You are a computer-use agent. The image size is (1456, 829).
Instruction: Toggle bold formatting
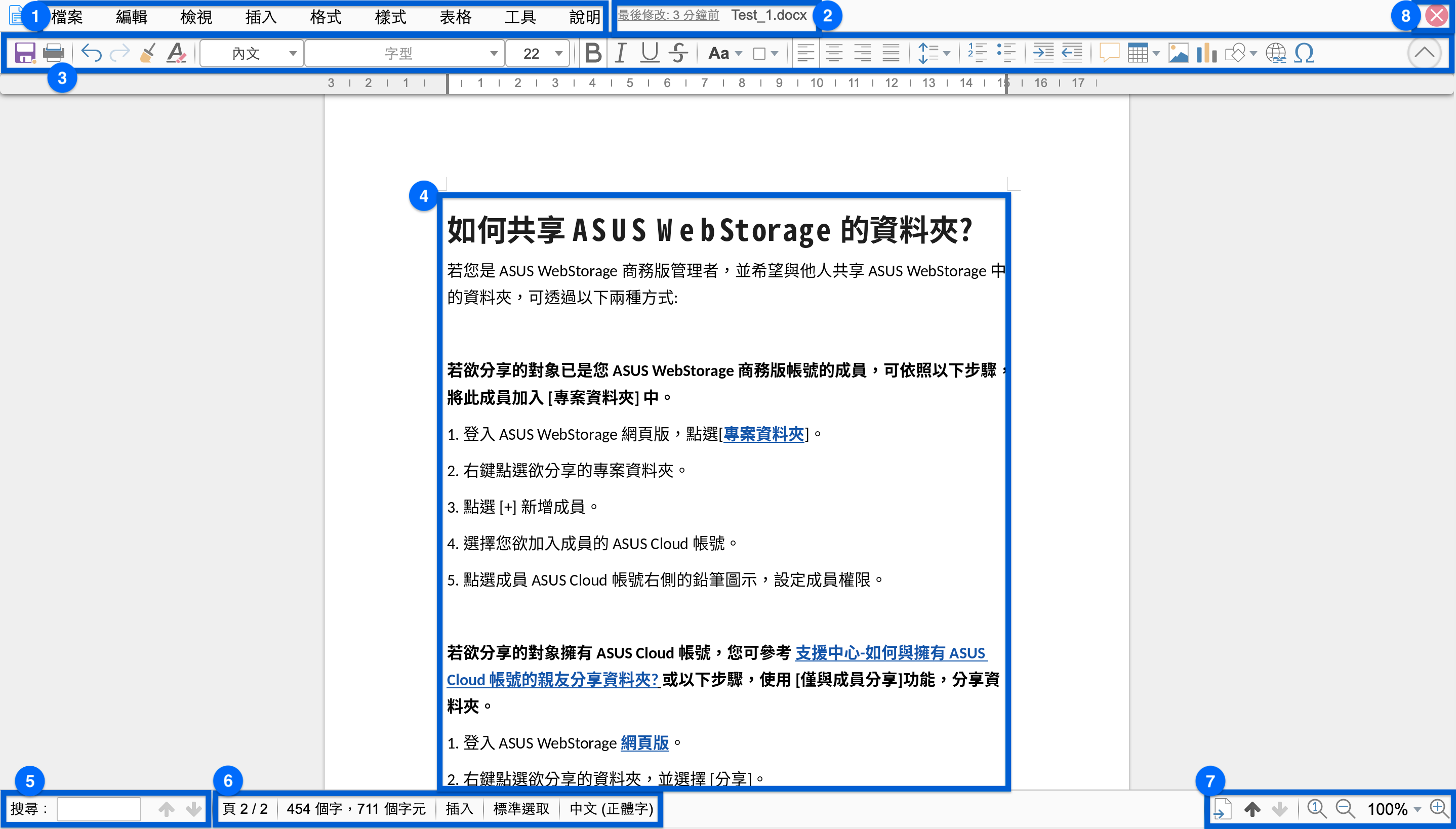(x=593, y=53)
